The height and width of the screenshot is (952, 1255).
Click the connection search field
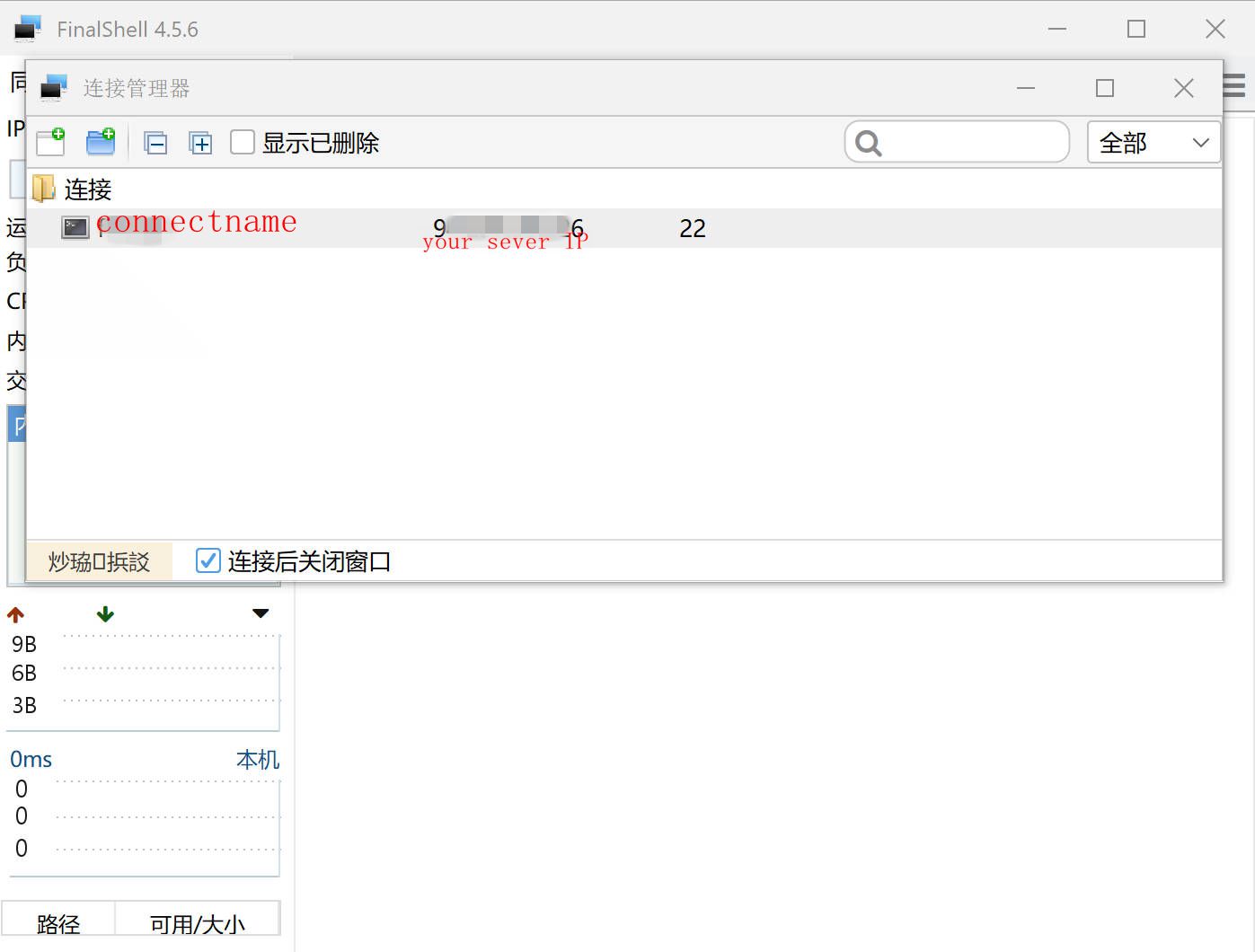[957, 142]
